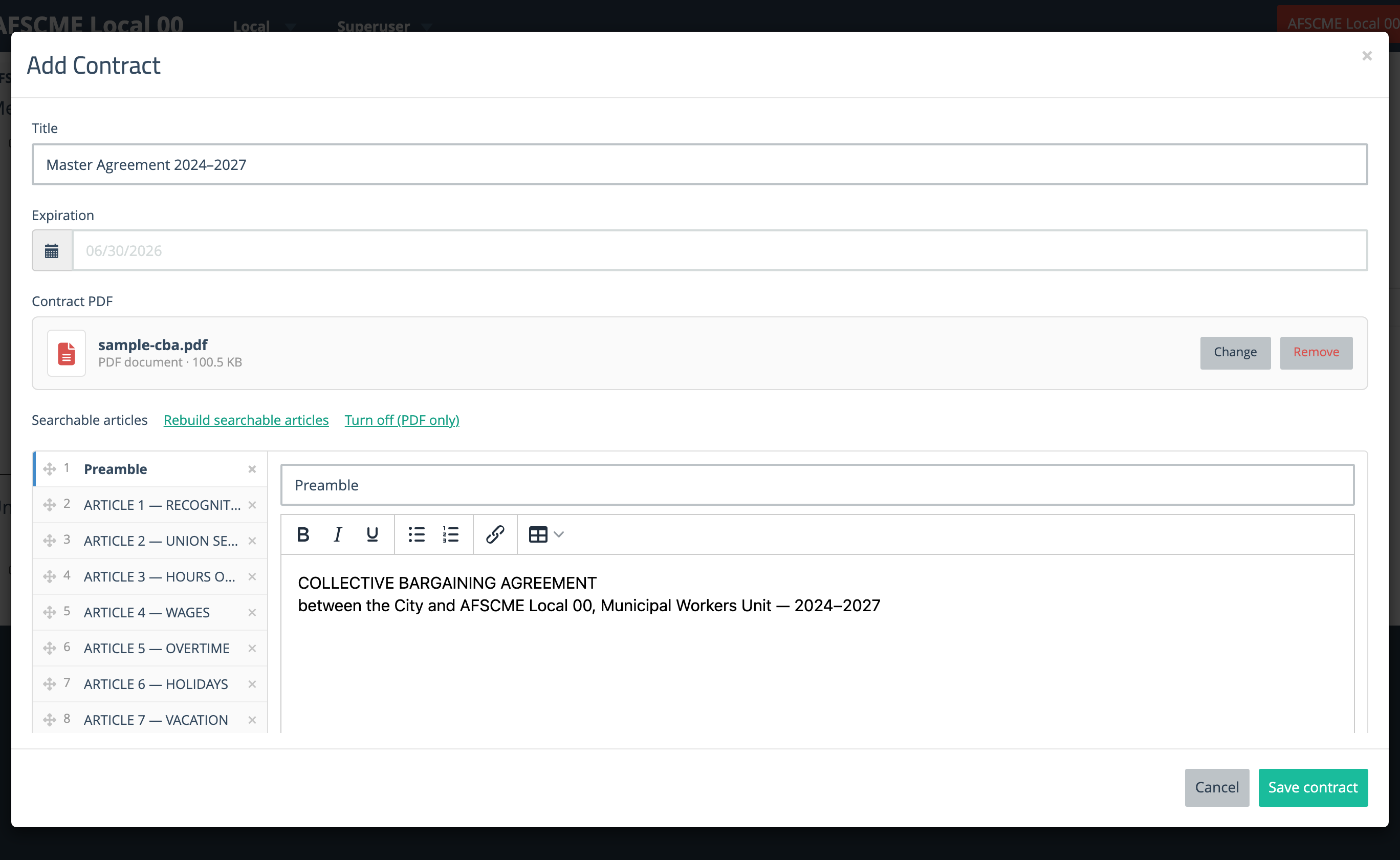Click the Remove PDF button
This screenshot has width=1400, height=860.
(1316, 353)
